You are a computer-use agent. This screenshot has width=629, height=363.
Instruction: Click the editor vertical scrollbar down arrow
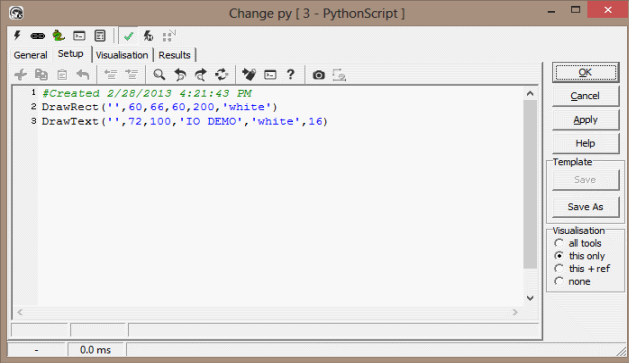coord(530,298)
